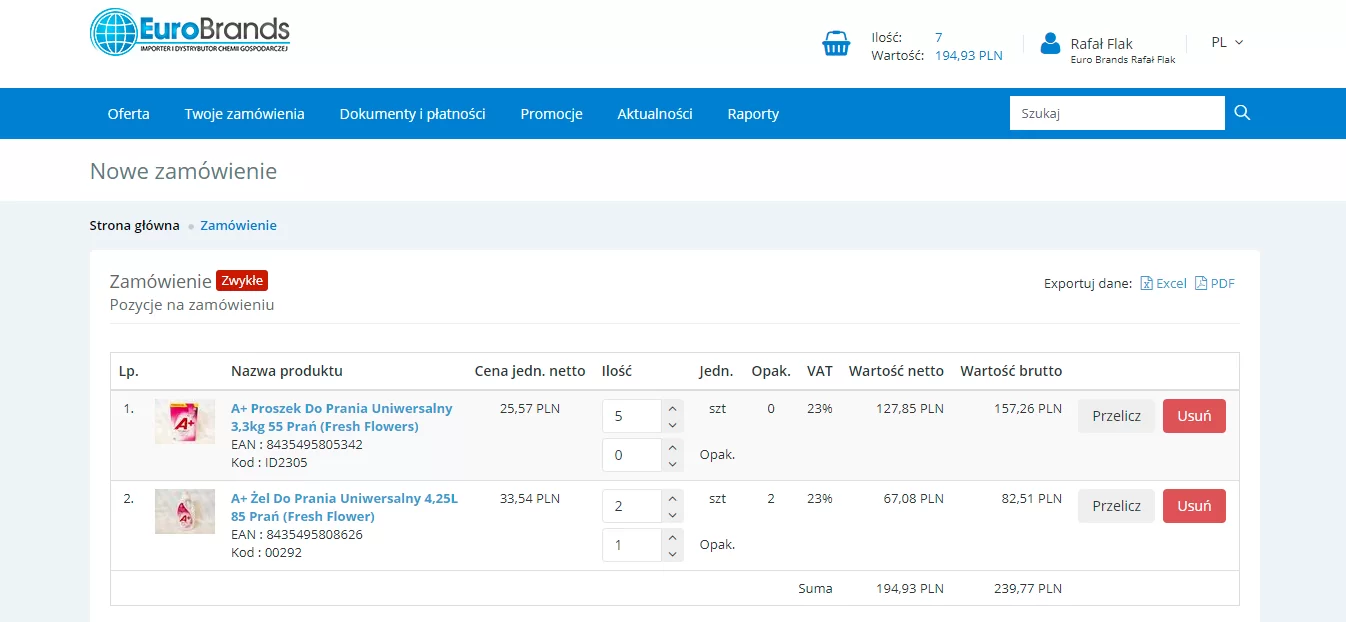This screenshot has height=622, width=1346.
Task: Click basket value 194,93 PLN in header
Action: pos(969,56)
